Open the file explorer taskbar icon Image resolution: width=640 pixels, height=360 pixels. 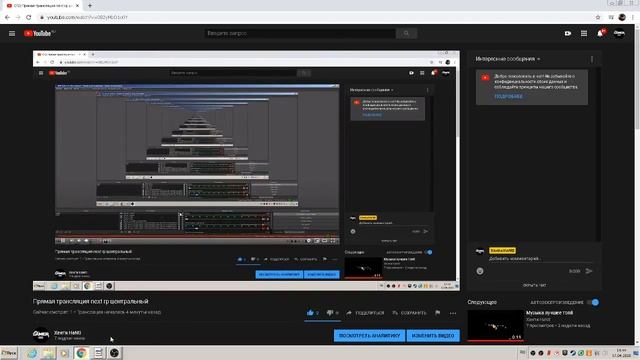click(x=48, y=353)
